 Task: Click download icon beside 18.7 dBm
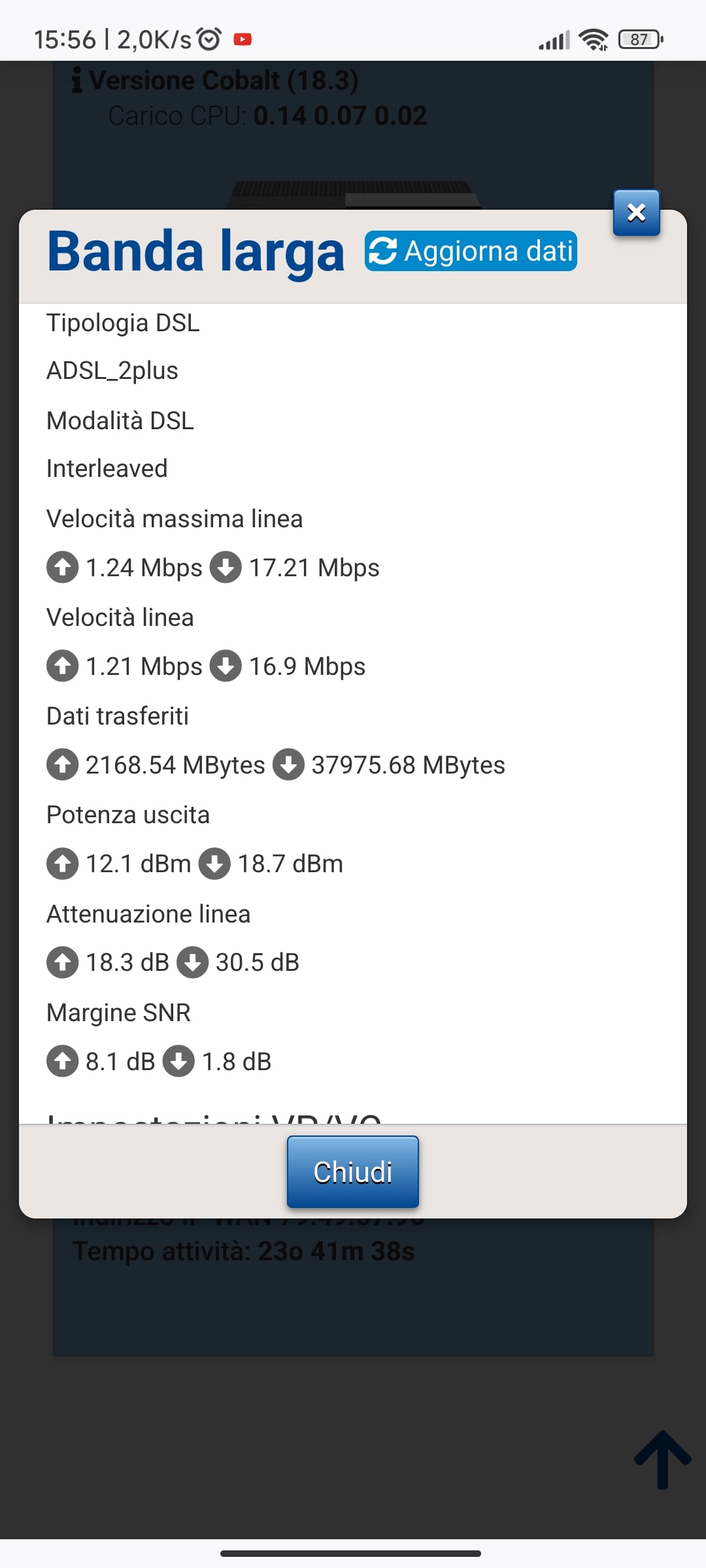(x=214, y=864)
